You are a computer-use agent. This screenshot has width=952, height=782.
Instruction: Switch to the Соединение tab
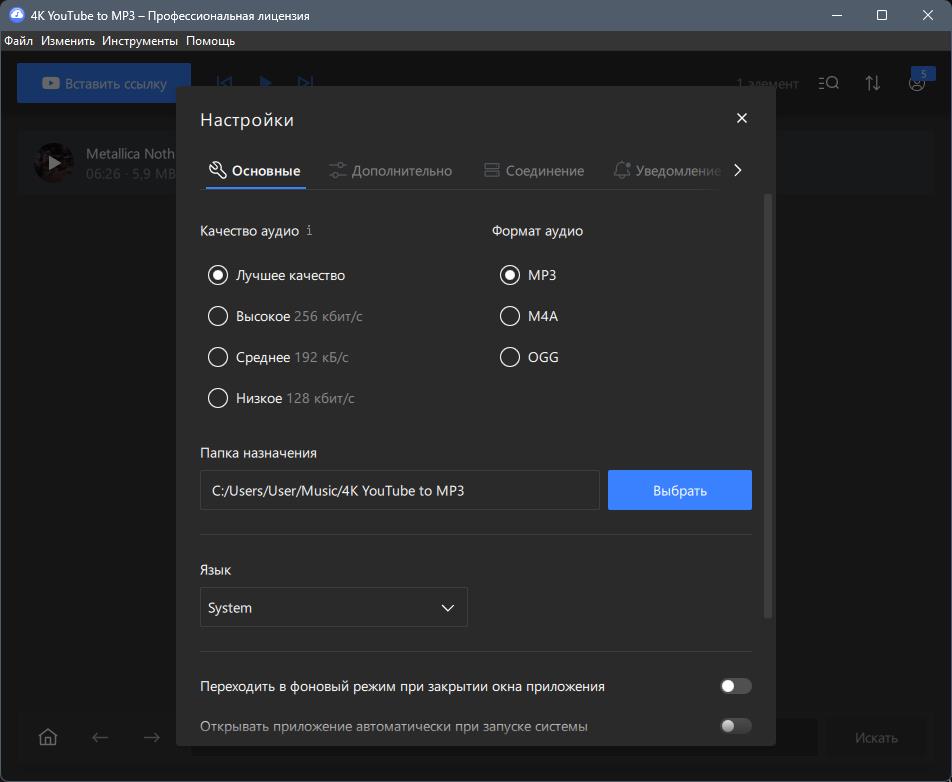[534, 171]
